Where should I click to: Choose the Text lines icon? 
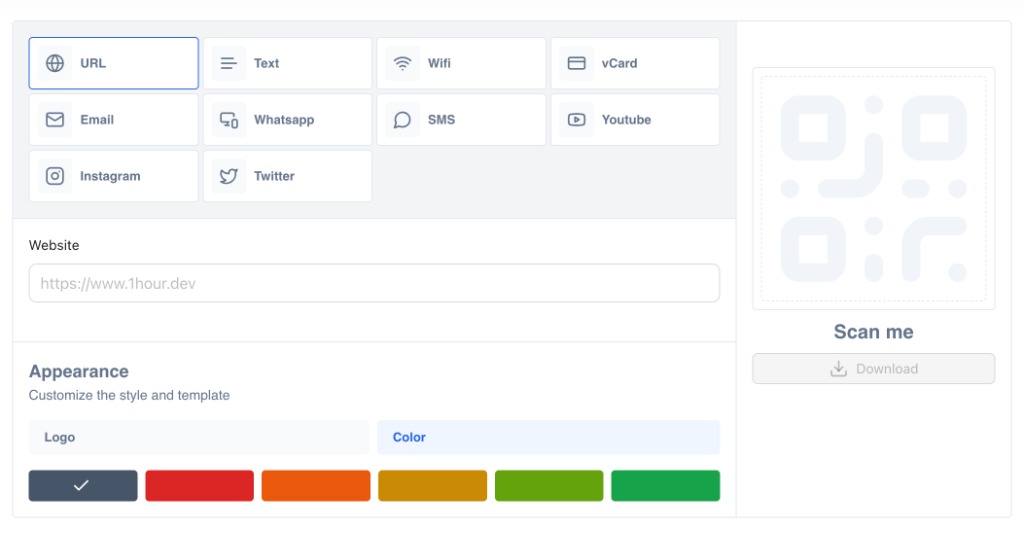[x=229, y=63]
